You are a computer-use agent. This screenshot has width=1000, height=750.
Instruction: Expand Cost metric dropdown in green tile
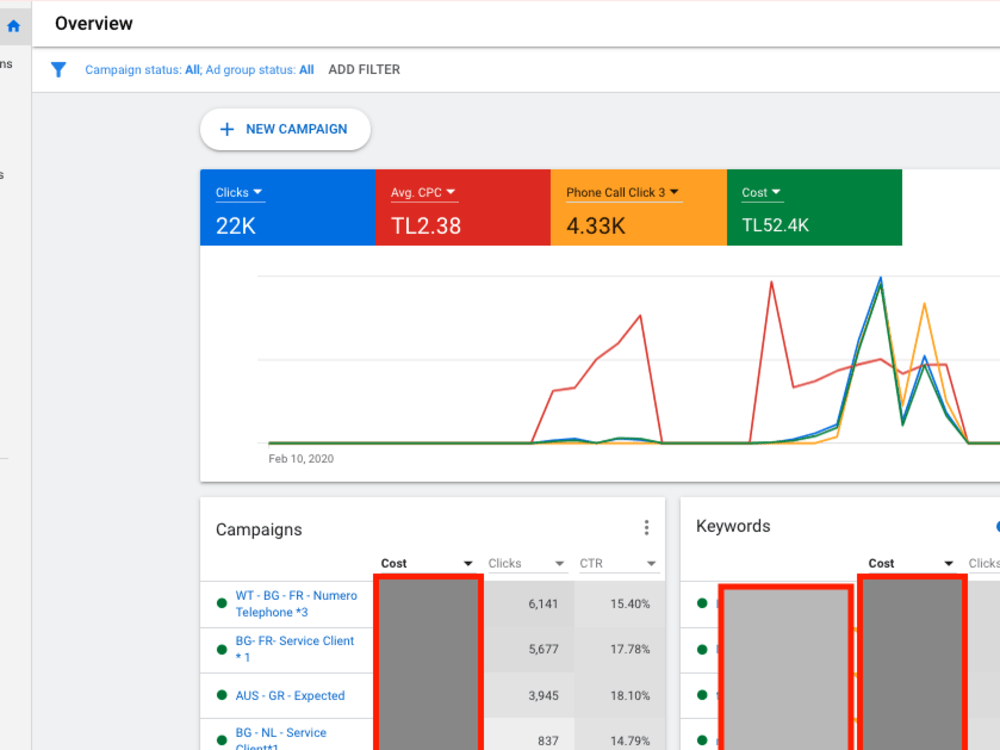[x=761, y=193]
